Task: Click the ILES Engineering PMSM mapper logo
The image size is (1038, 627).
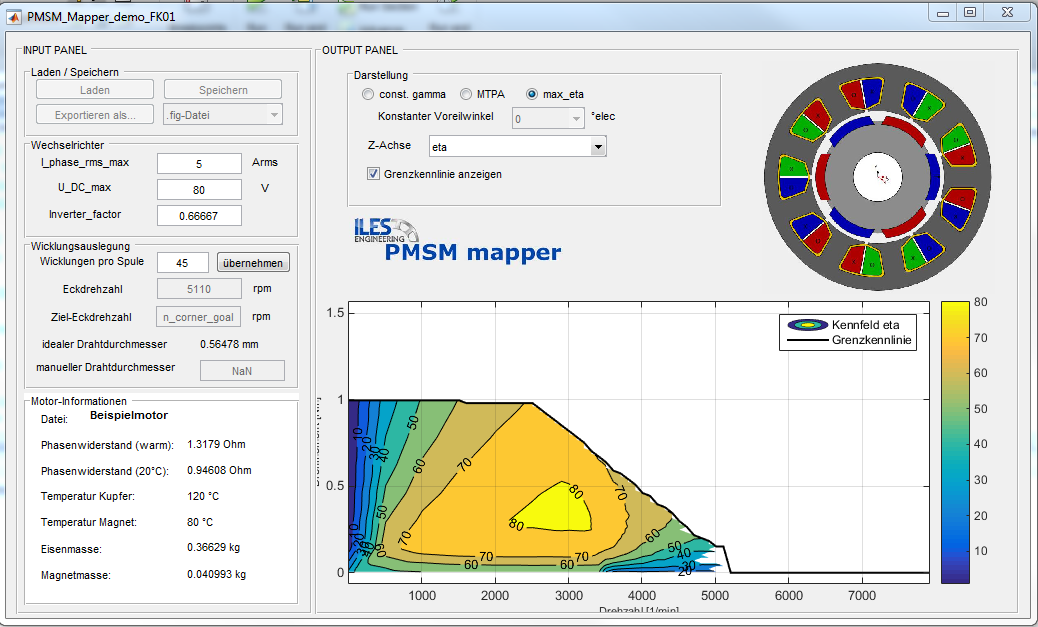Action: click(457, 240)
